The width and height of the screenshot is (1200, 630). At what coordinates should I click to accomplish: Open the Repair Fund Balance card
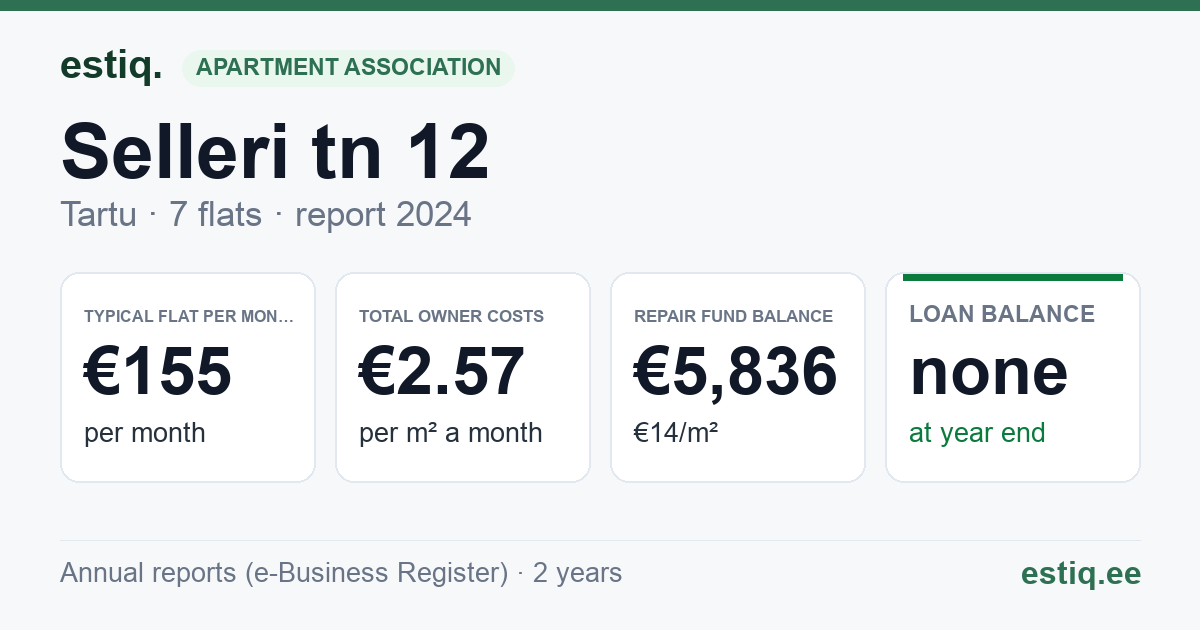pyautogui.click(x=738, y=377)
